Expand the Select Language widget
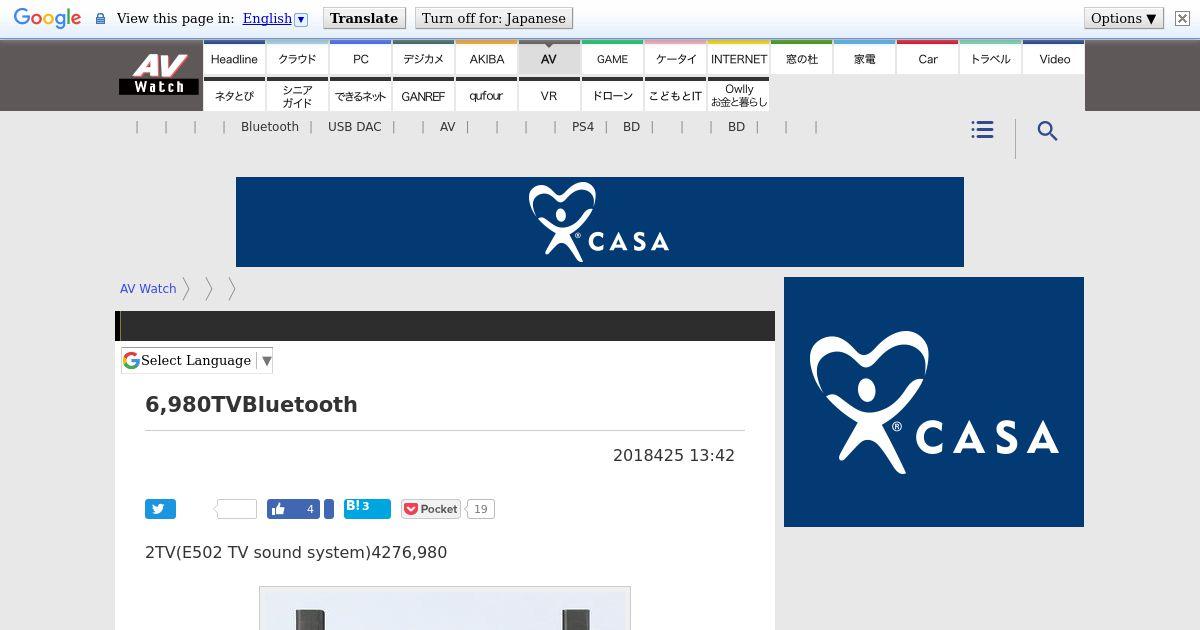The width and height of the screenshot is (1200, 630). click(197, 361)
